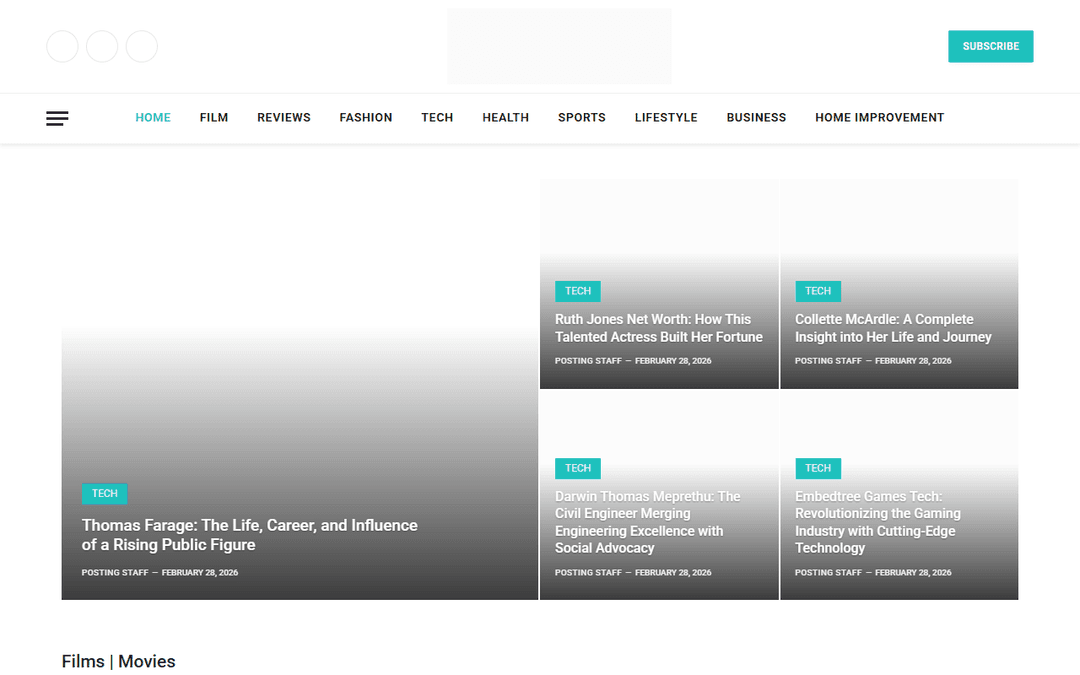The height and width of the screenshot is (675, 1080).
Task: Click TECH tag above Collette McArdle article
Action: pos(818,291)
